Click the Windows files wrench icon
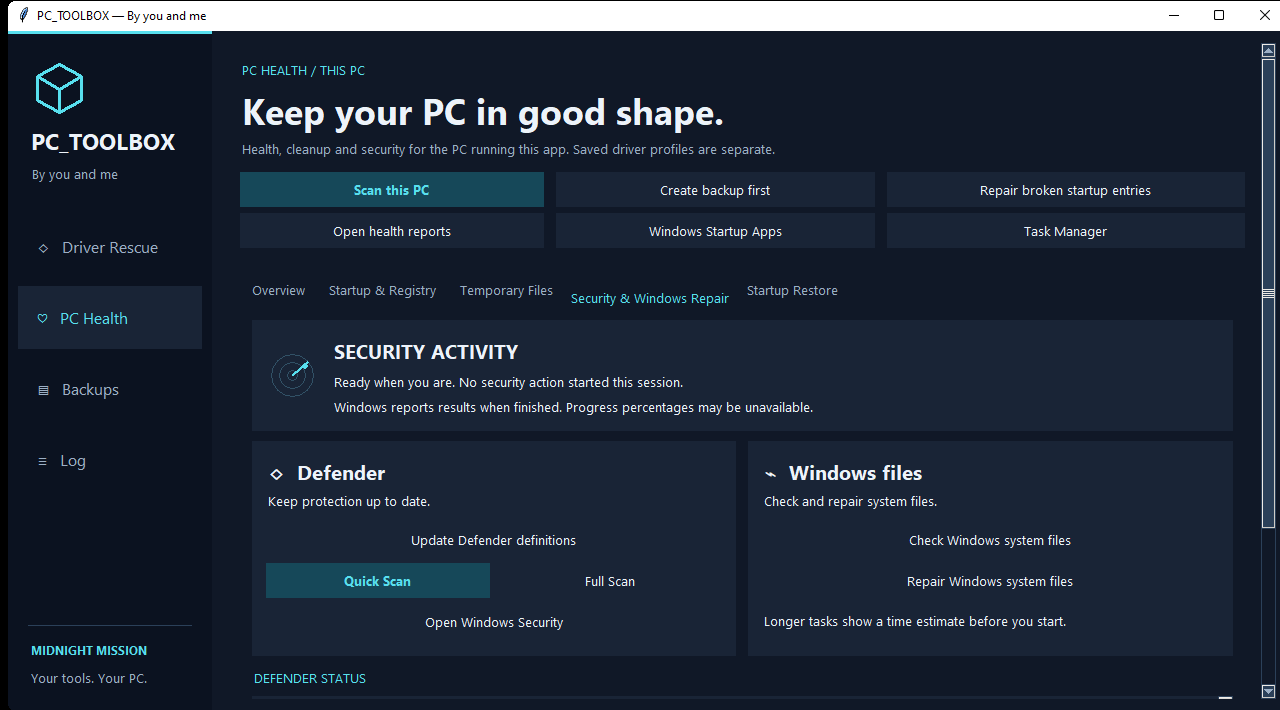This screenshot has width=1280, height=710. tap(770, 474)
